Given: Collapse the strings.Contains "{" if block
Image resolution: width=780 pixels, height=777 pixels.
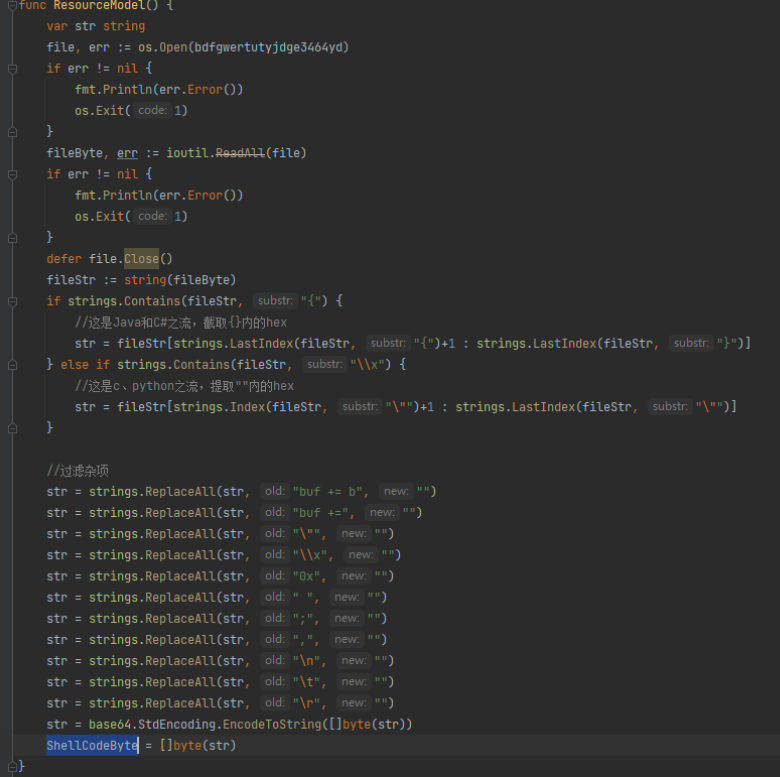Looking at the screenshot, I should 13,301.
